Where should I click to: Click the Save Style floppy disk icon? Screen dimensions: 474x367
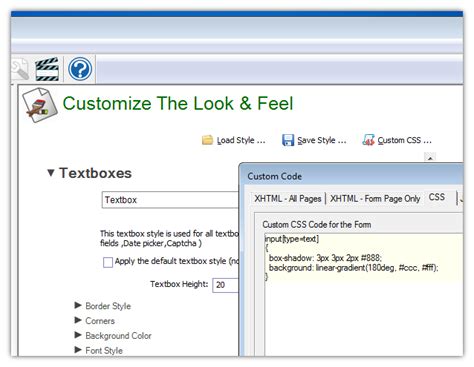click(288, 140)
